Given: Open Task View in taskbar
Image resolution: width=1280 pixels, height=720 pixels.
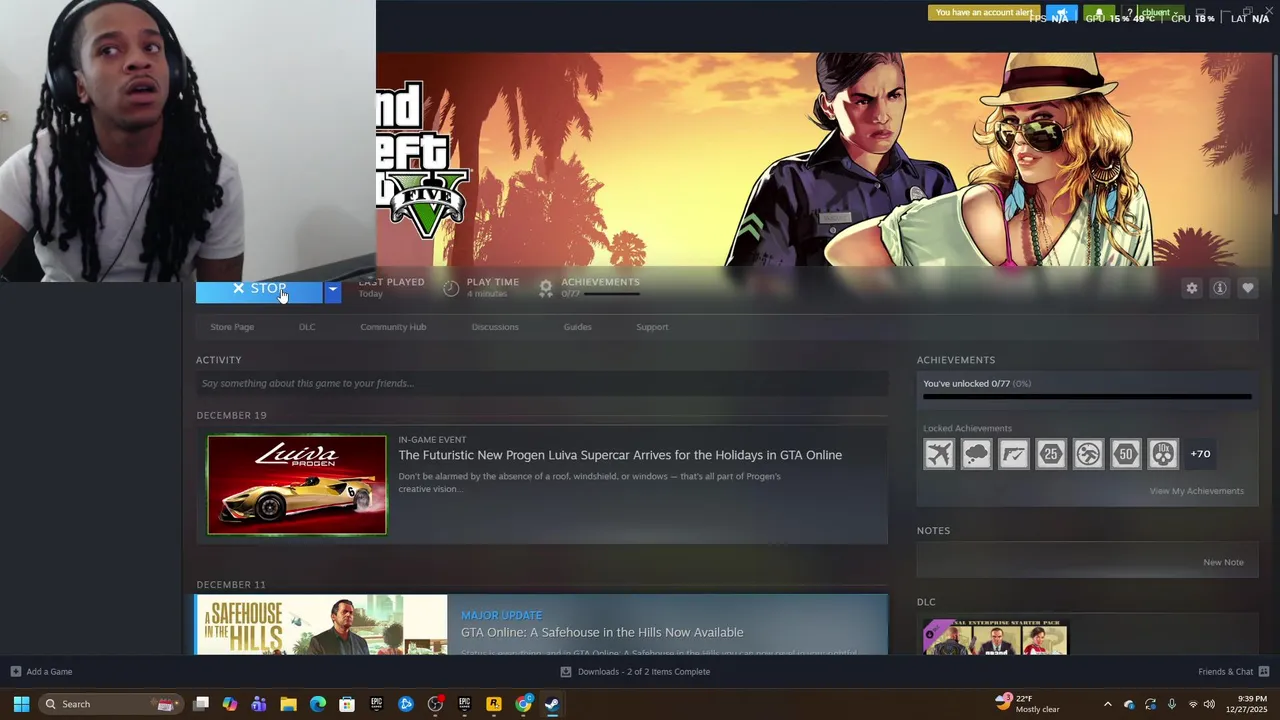Looking at the screenshot, I should pyautogui.click(x=201, y=704).
